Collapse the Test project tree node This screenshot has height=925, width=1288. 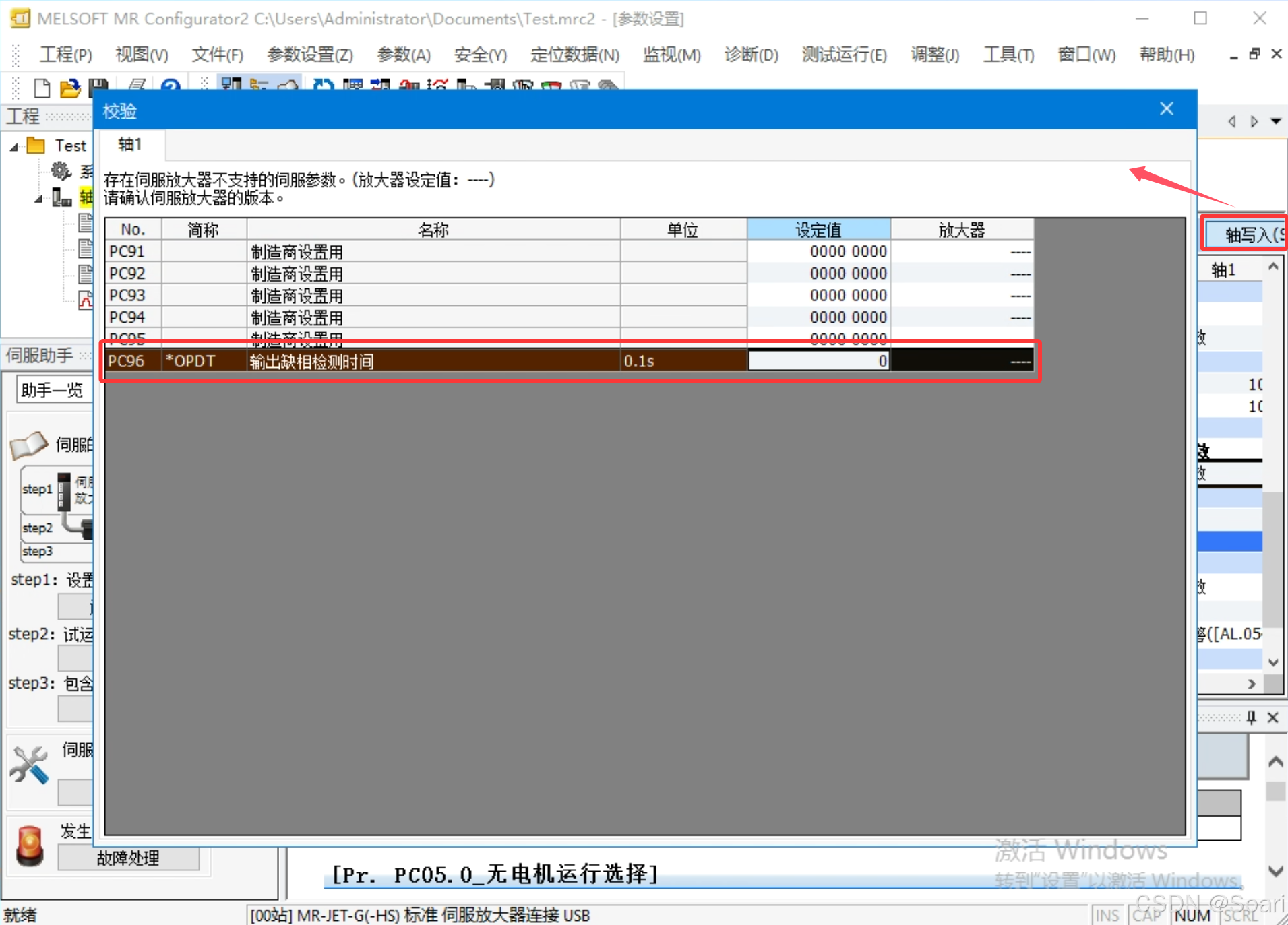14,146
